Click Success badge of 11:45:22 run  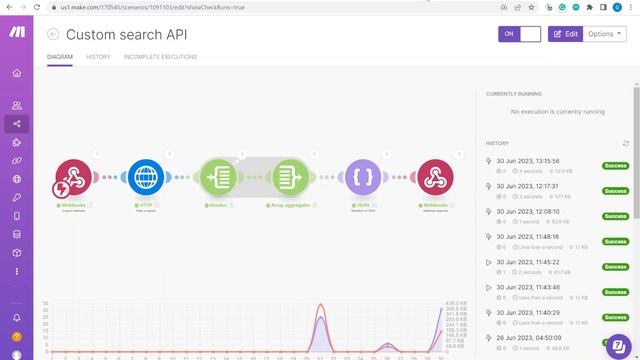(616, 267)
